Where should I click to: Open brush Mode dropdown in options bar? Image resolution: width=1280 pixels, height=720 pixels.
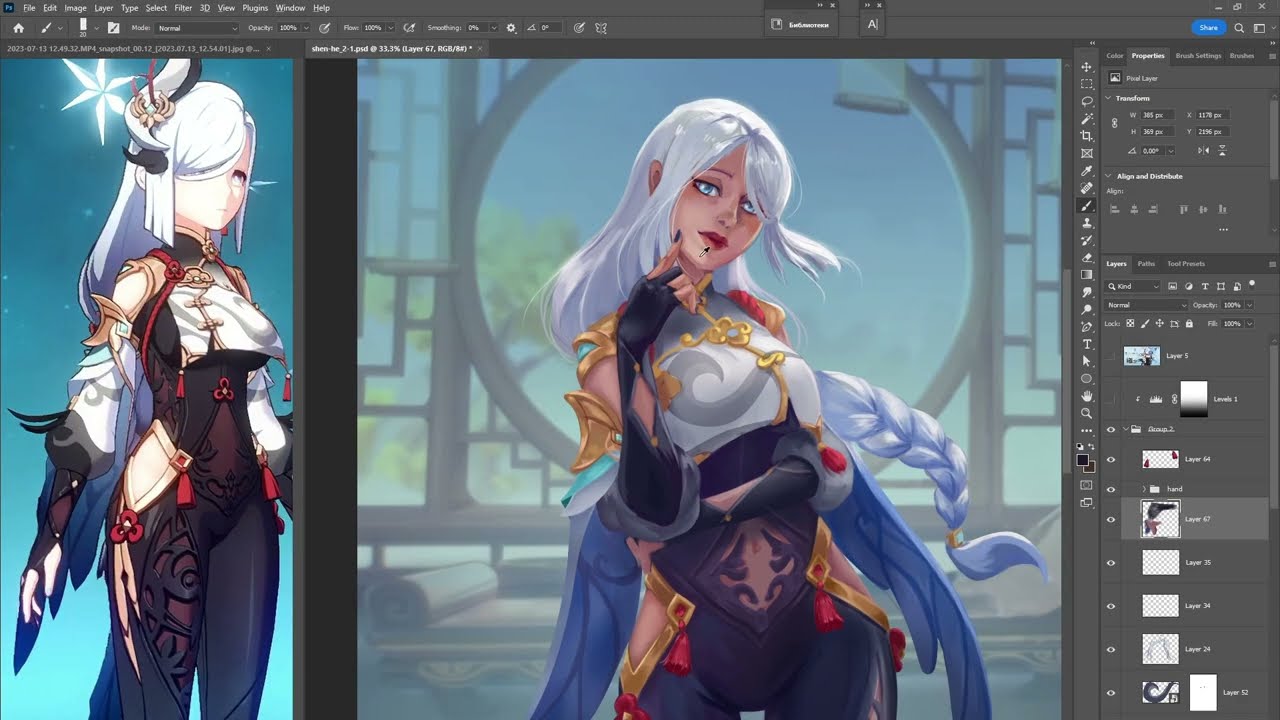pyautogui.click(x=197, y=28)
